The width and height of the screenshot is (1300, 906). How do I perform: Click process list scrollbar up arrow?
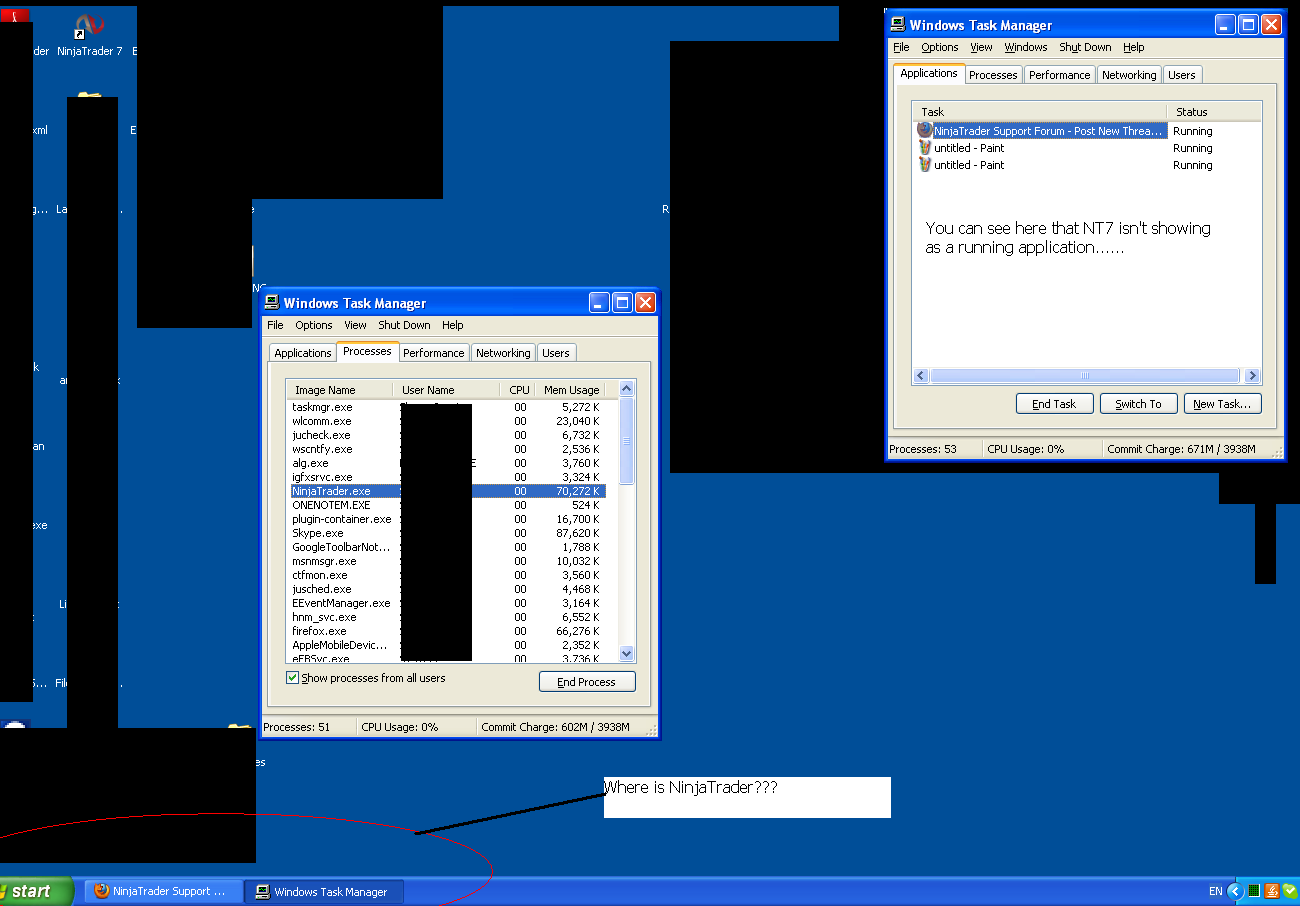pyautogui.click(x=627, y=389)
